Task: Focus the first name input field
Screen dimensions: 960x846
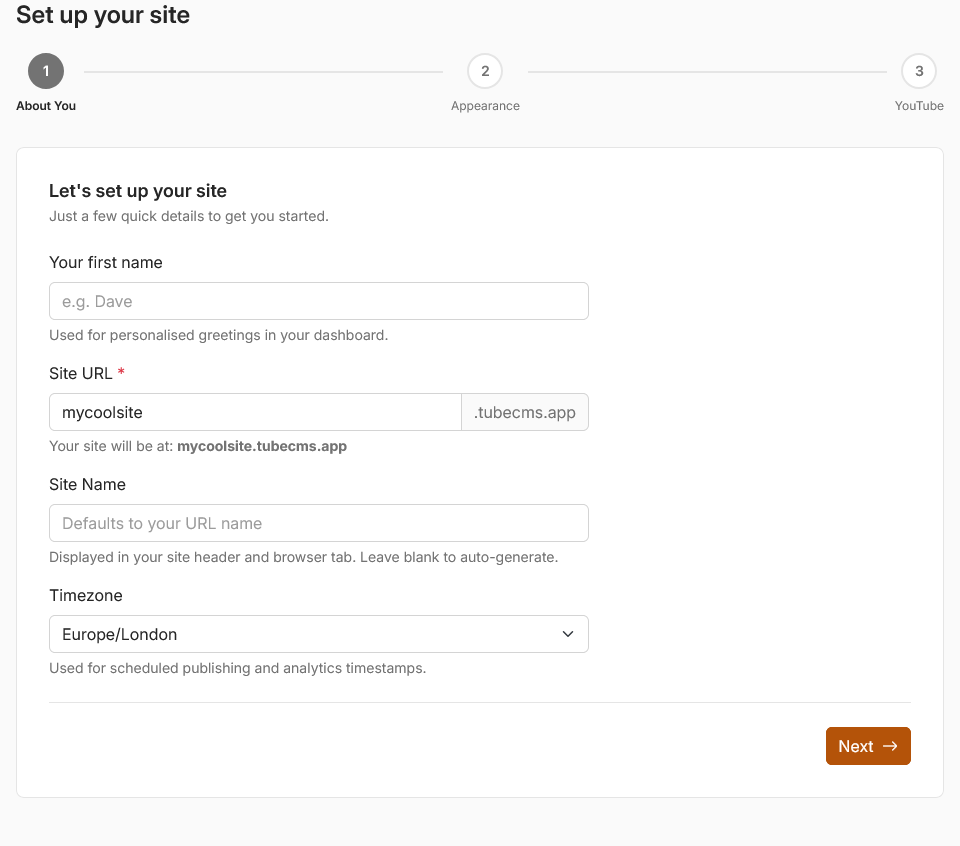Action: point(319,300)
